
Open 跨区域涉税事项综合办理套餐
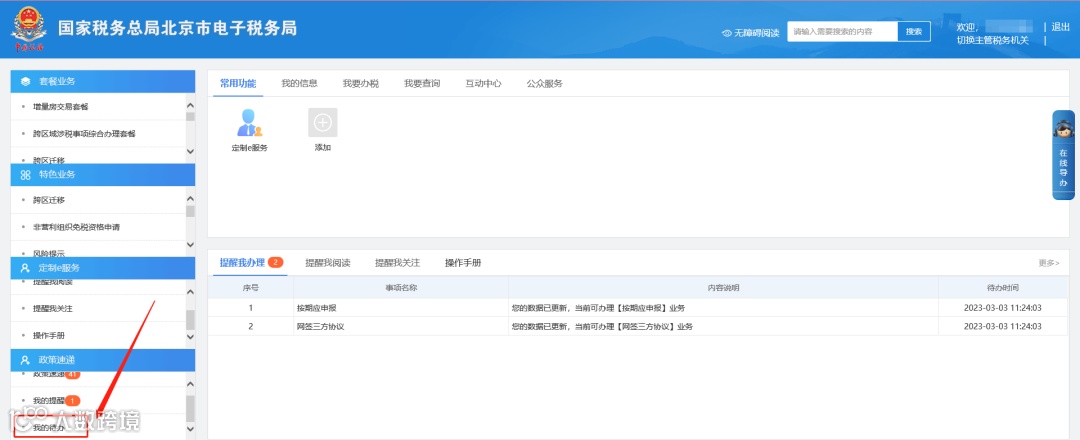tap(84, 134)
